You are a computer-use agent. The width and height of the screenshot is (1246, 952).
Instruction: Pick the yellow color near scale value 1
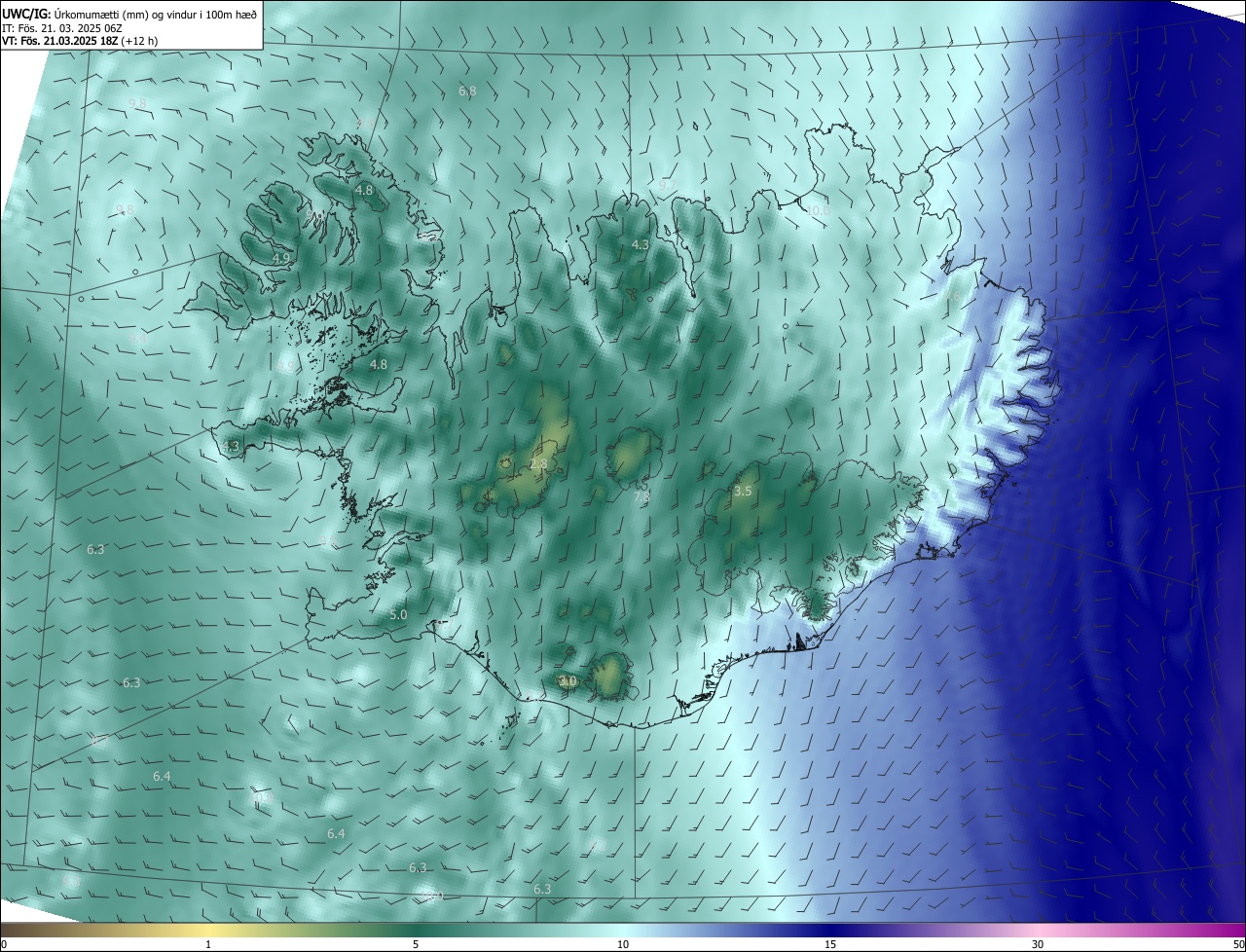[x=208, y=930]
